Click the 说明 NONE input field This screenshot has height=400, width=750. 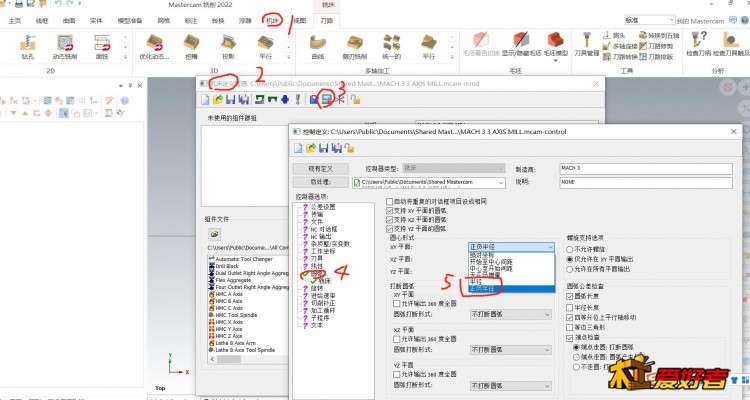(646, 182)
